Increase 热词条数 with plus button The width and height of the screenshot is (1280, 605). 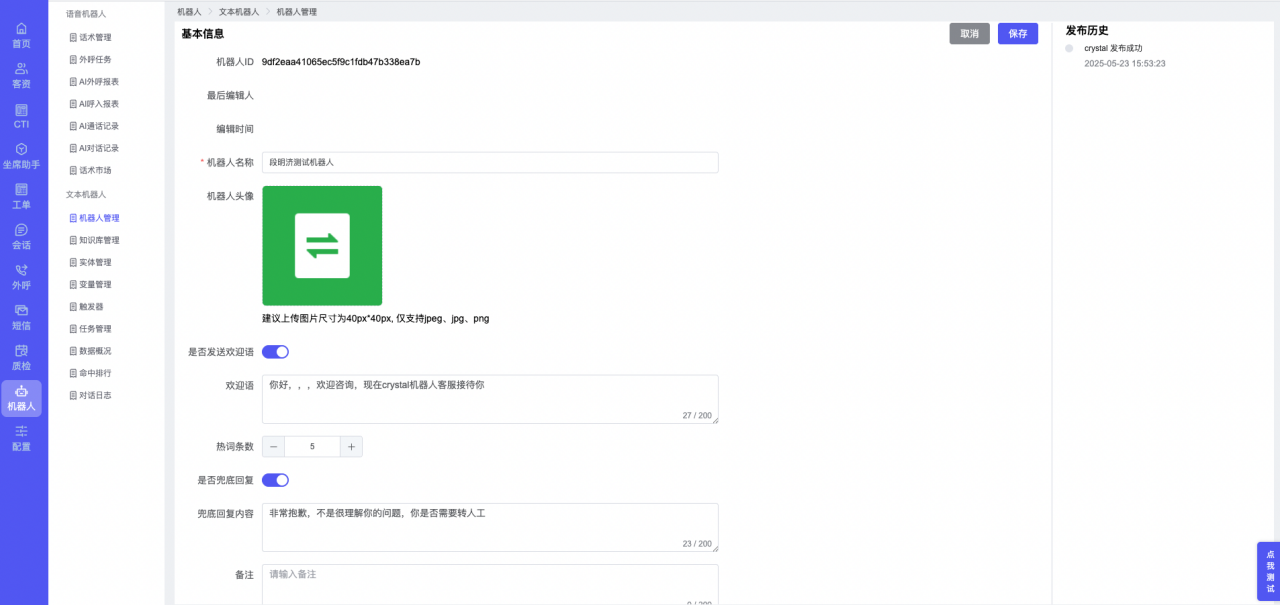click(351, 446)
